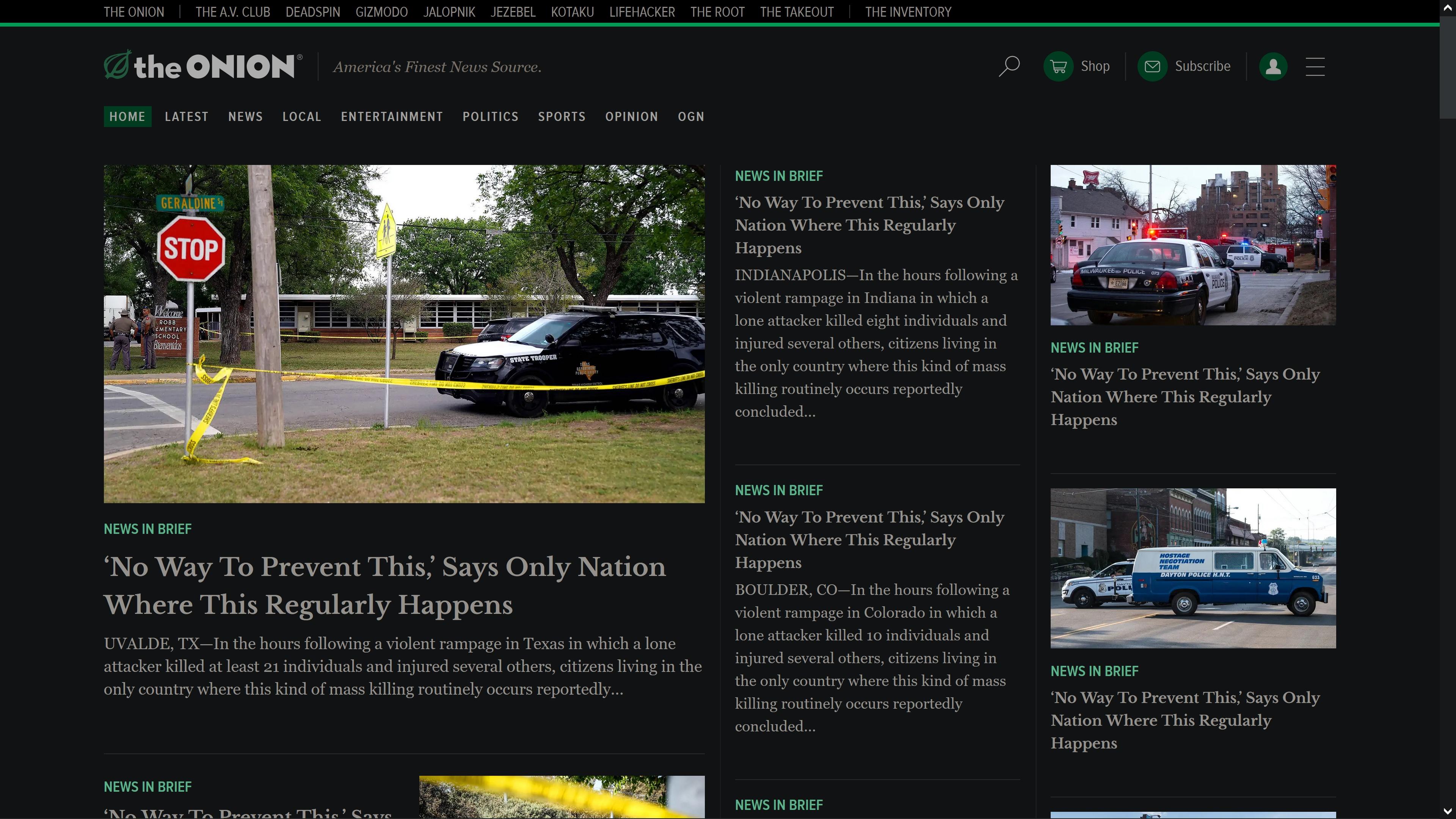Visit JALOPNIK from top bar
Viewport: 1456px width, 819px height.
click(449, 12)
